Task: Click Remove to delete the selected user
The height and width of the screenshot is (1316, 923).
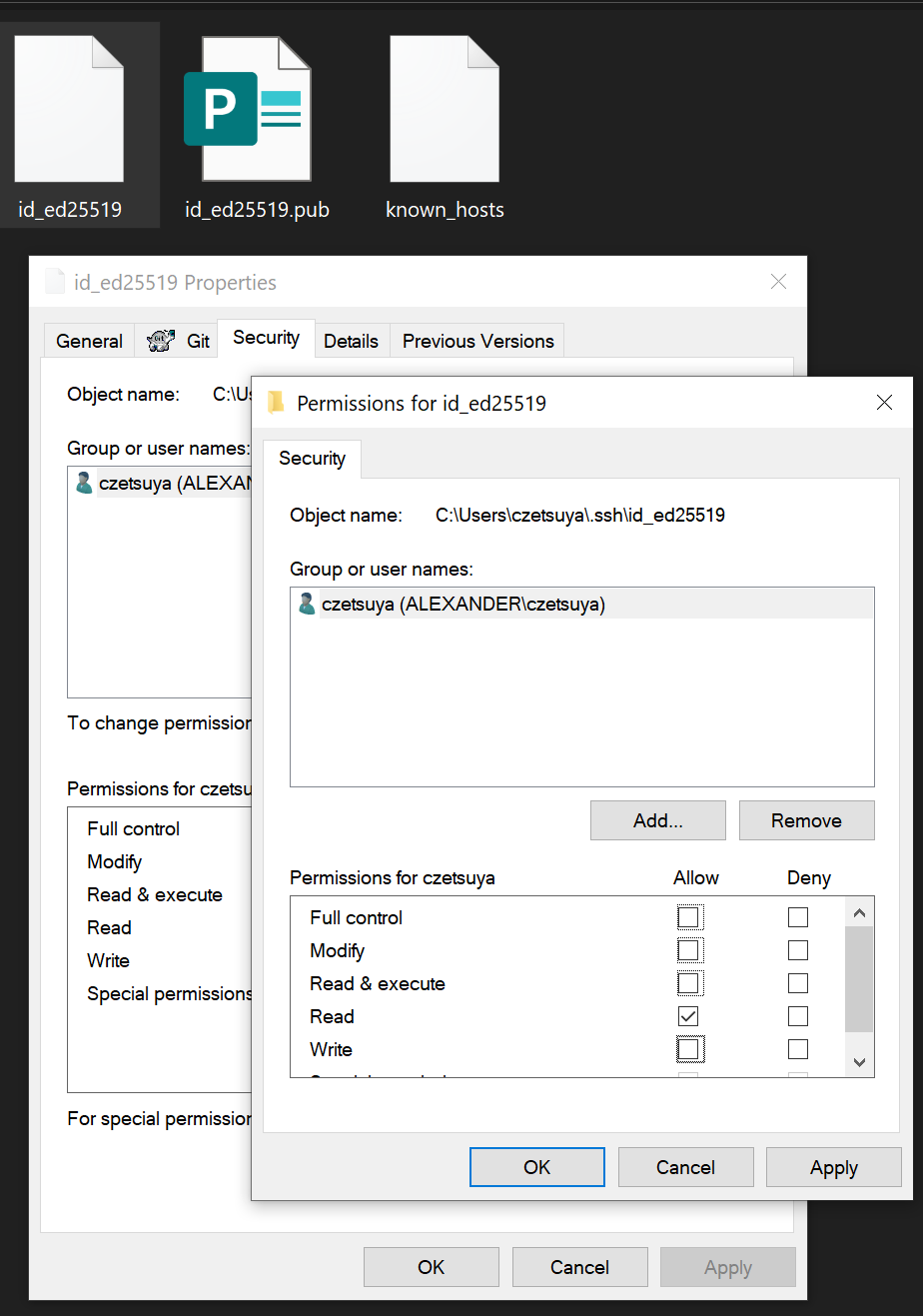Action: coord(806,819)
